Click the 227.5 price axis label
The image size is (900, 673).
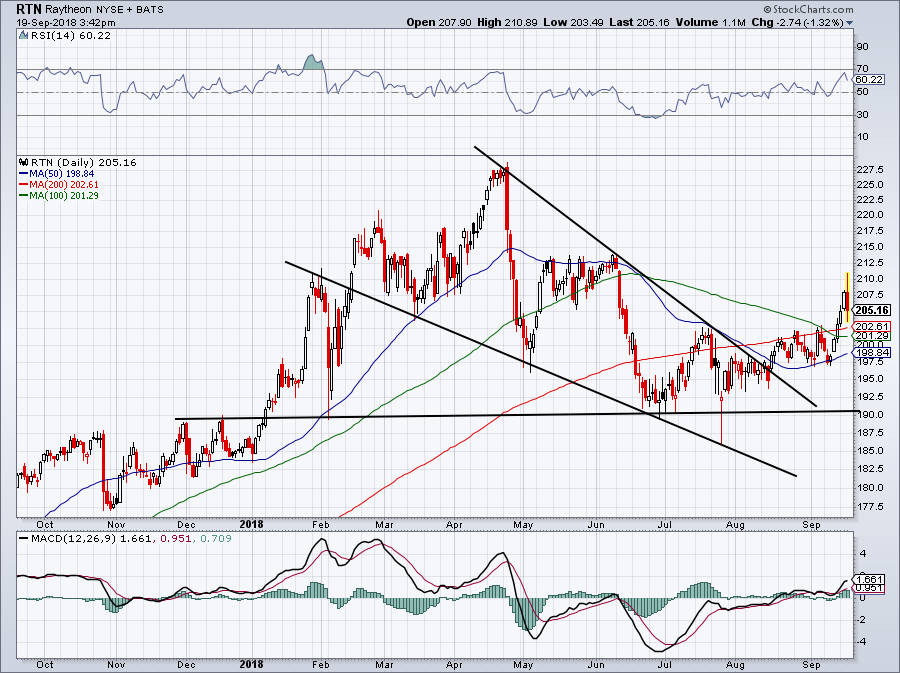coord(870,170)
